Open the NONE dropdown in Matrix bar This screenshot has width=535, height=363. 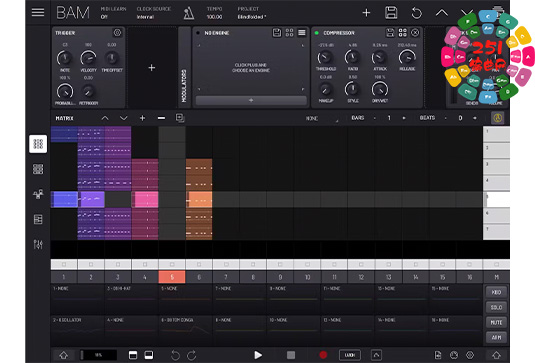321,118
